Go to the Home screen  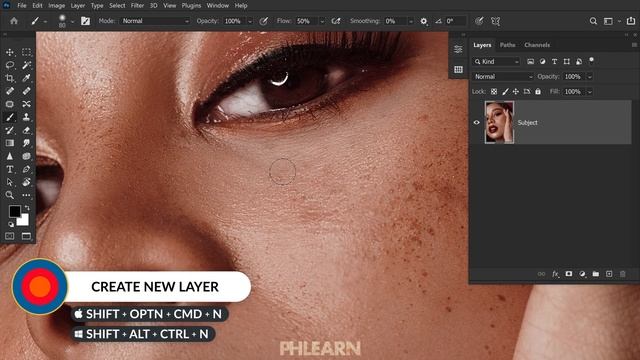point(14,21)
